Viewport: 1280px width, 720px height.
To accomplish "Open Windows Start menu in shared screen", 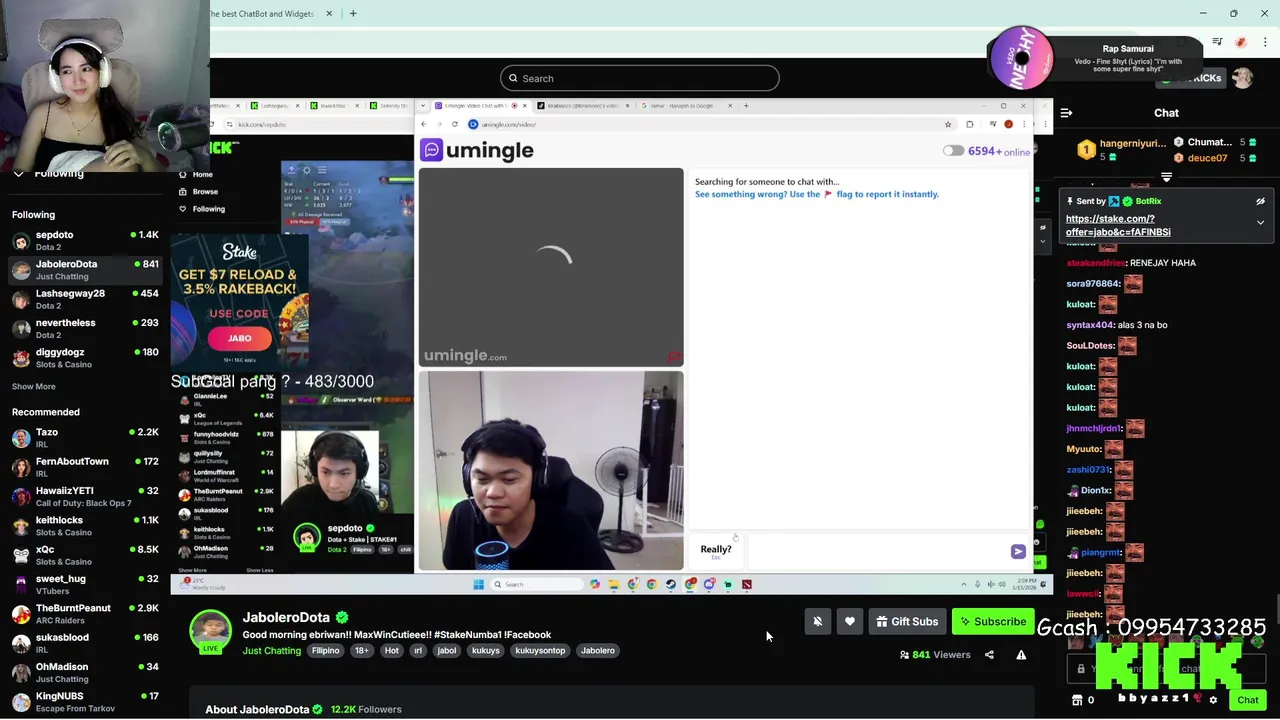I will pos(478,584).
